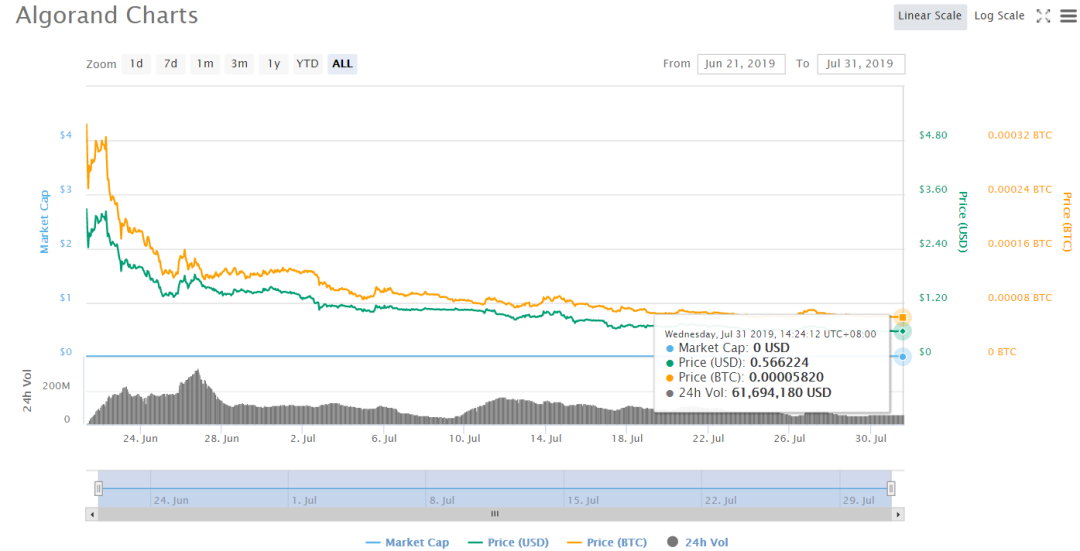The height and width of the screenshot is (551, 1080).
Task: Switch chart to Linear Scale
Action: tap(929, 16)
